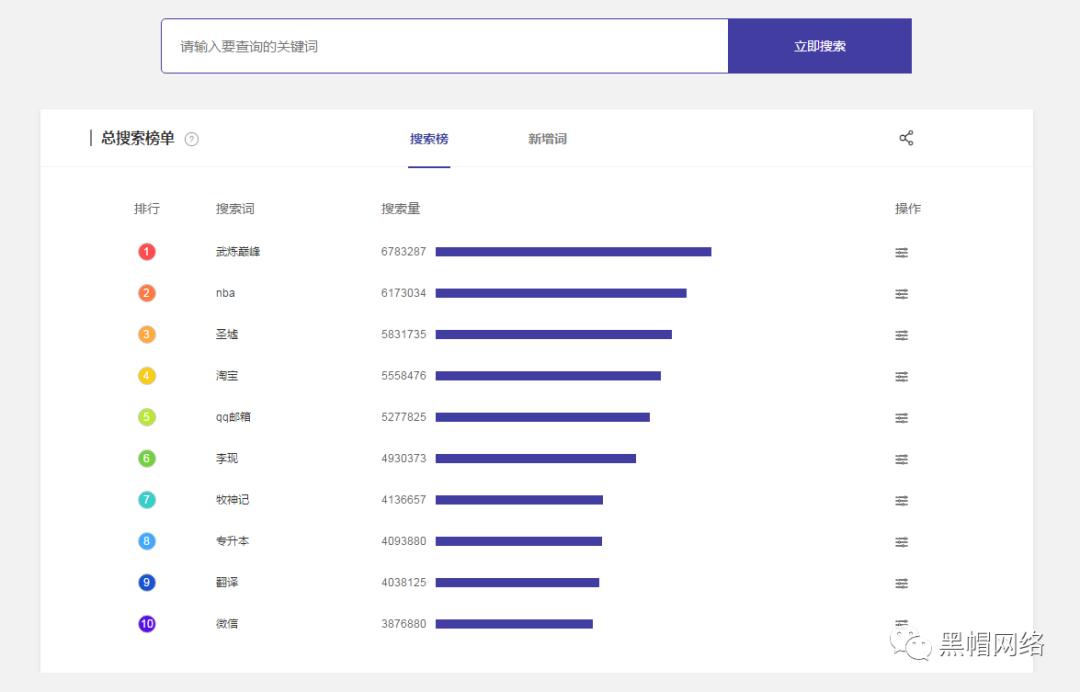Select the 搜索榜 tab

pyautogui.click(x=428, y=139)
